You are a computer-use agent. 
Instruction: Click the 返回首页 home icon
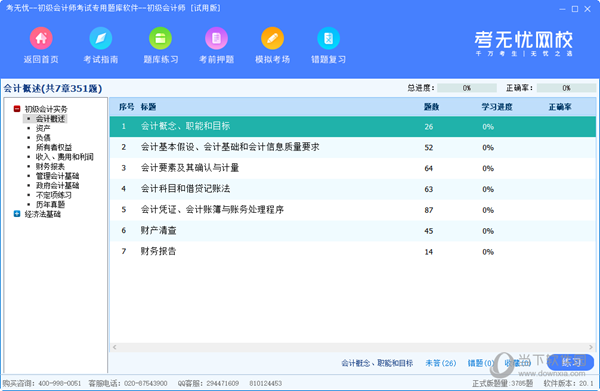coord(41,39)
